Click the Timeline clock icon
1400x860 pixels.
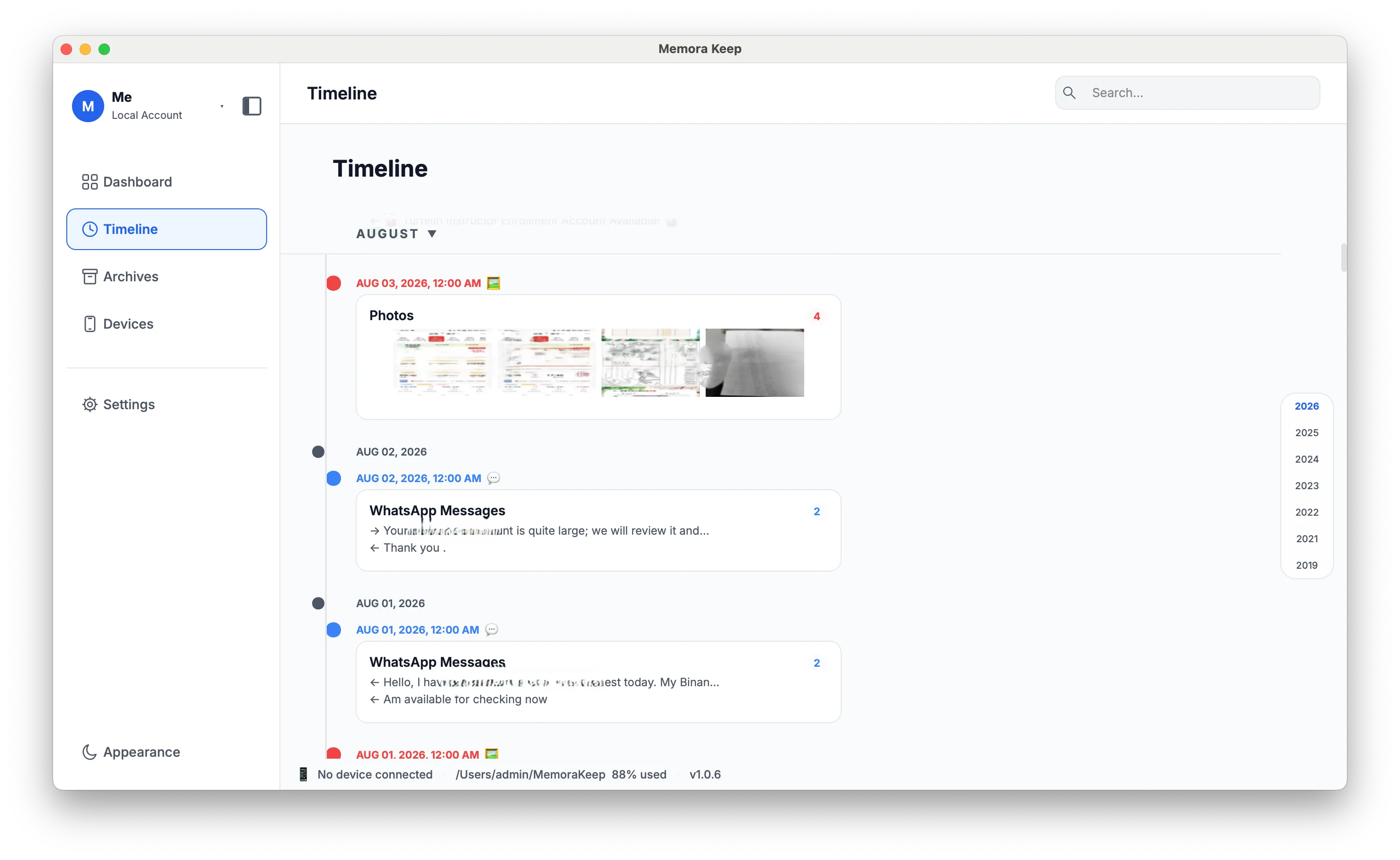click(x=90, y=229)
